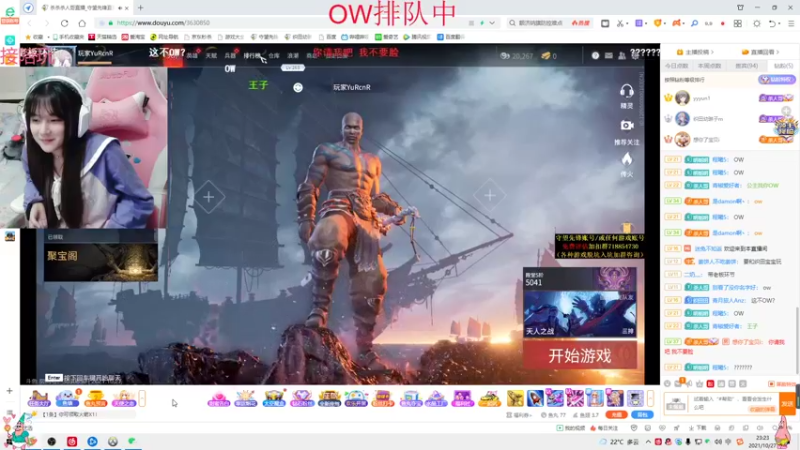800x450 pixels.
Task: Open the 本周贡献 ranking tab
Action: [710, 66]
